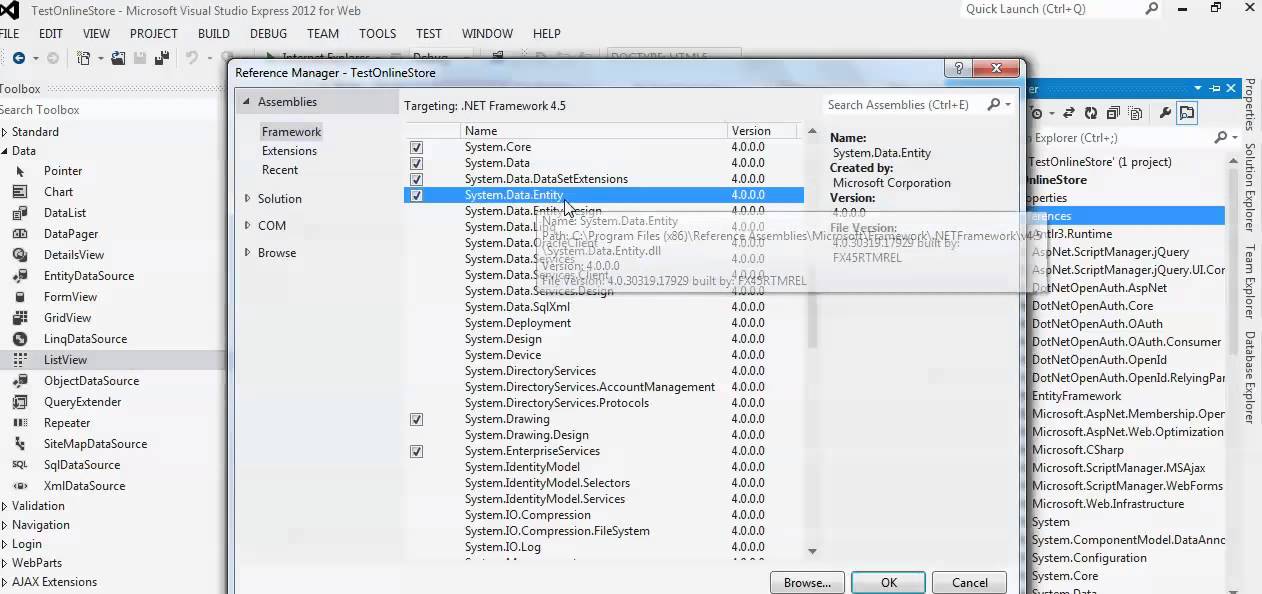The height and width of the screenshot is (594, 1262).
Task: Uncheck the System.Drawing assembly checkbox
Action: point(416,419)
